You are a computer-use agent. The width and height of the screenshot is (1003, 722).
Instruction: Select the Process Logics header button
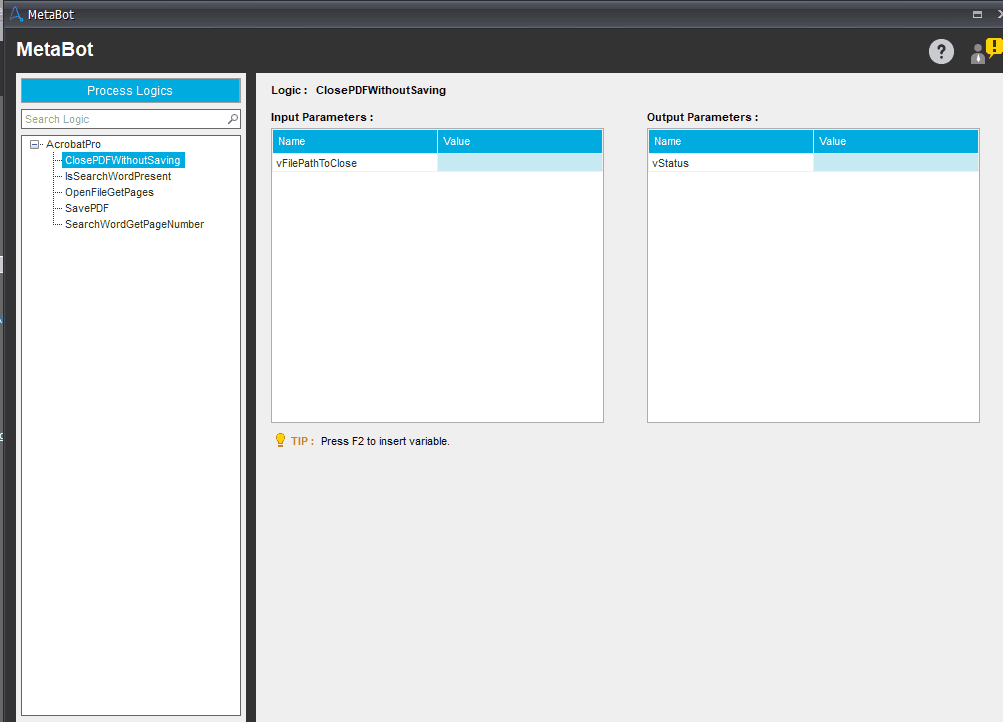[130, 91]
